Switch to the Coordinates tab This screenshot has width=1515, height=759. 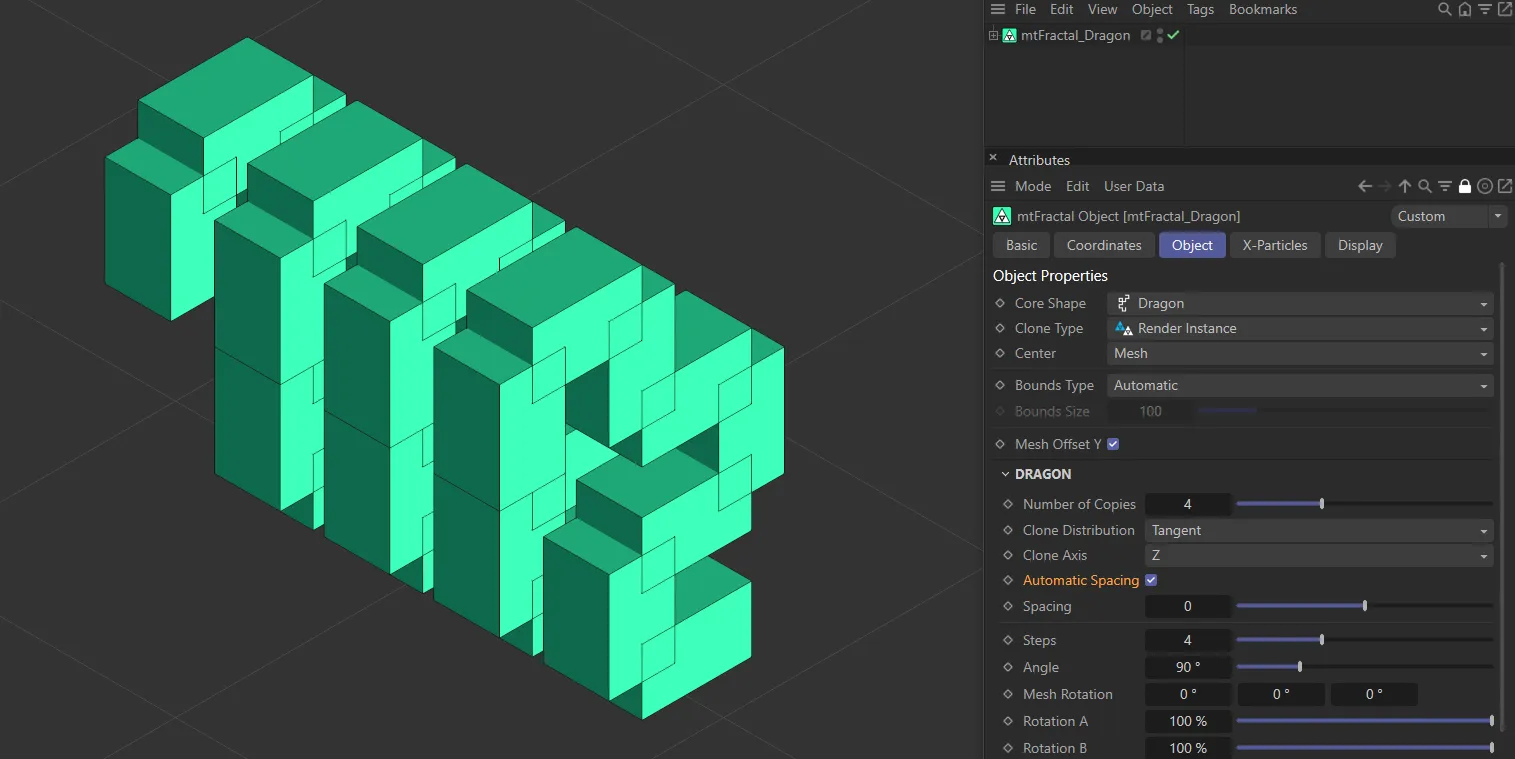pos(1104,245)
